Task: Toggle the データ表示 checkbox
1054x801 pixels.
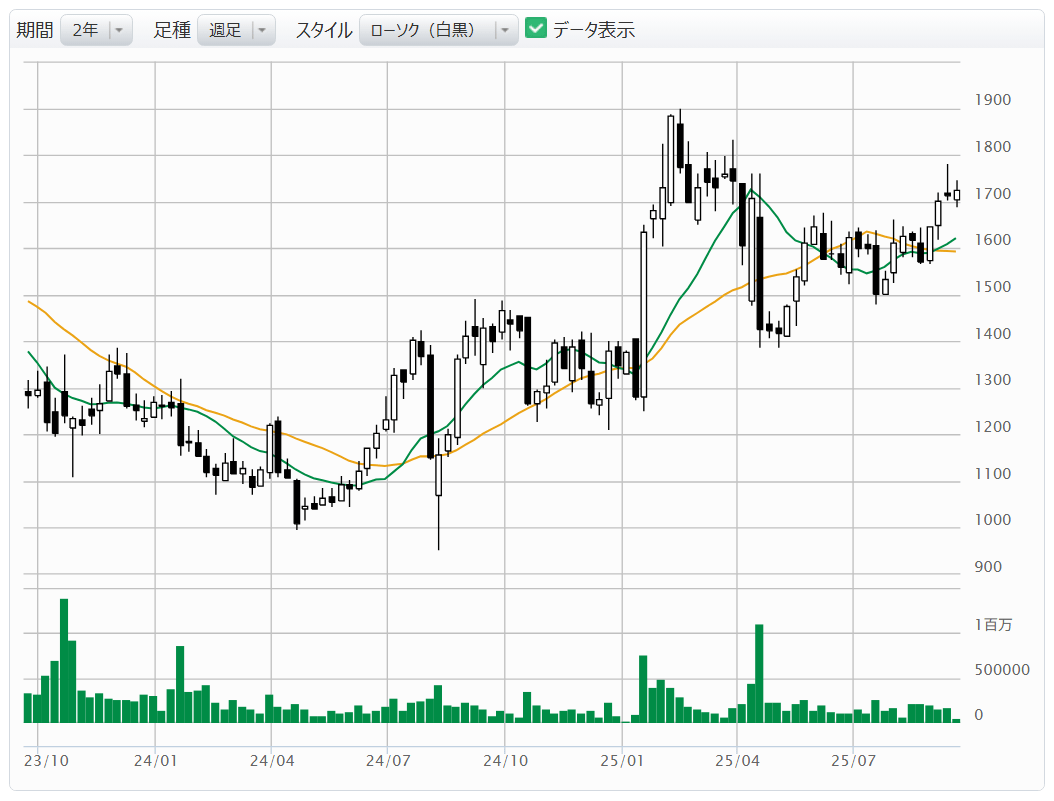Action: click(x=536, y=30)
